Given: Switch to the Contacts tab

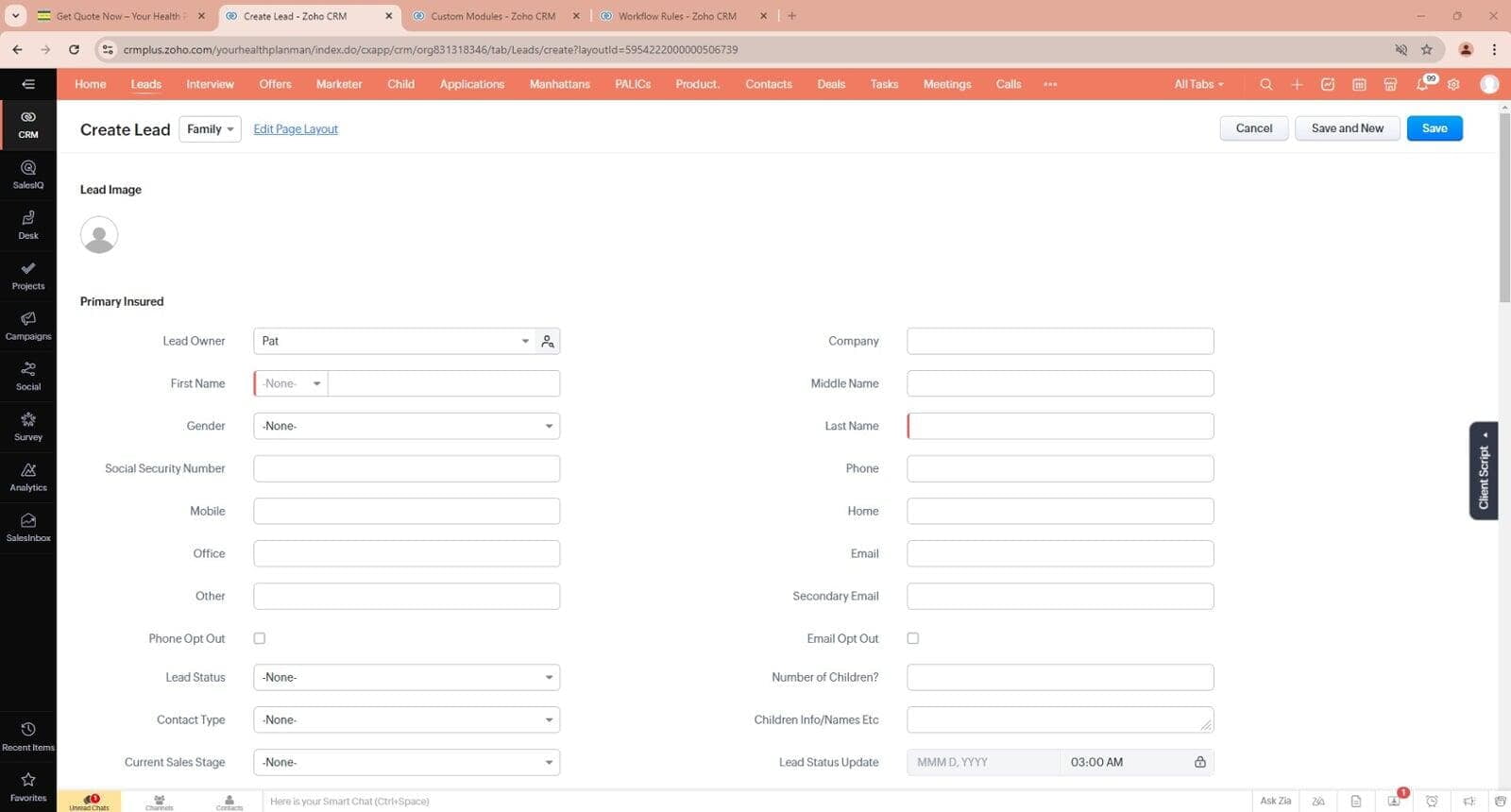Looking at the screenshot, I should (x=768, y=84).
